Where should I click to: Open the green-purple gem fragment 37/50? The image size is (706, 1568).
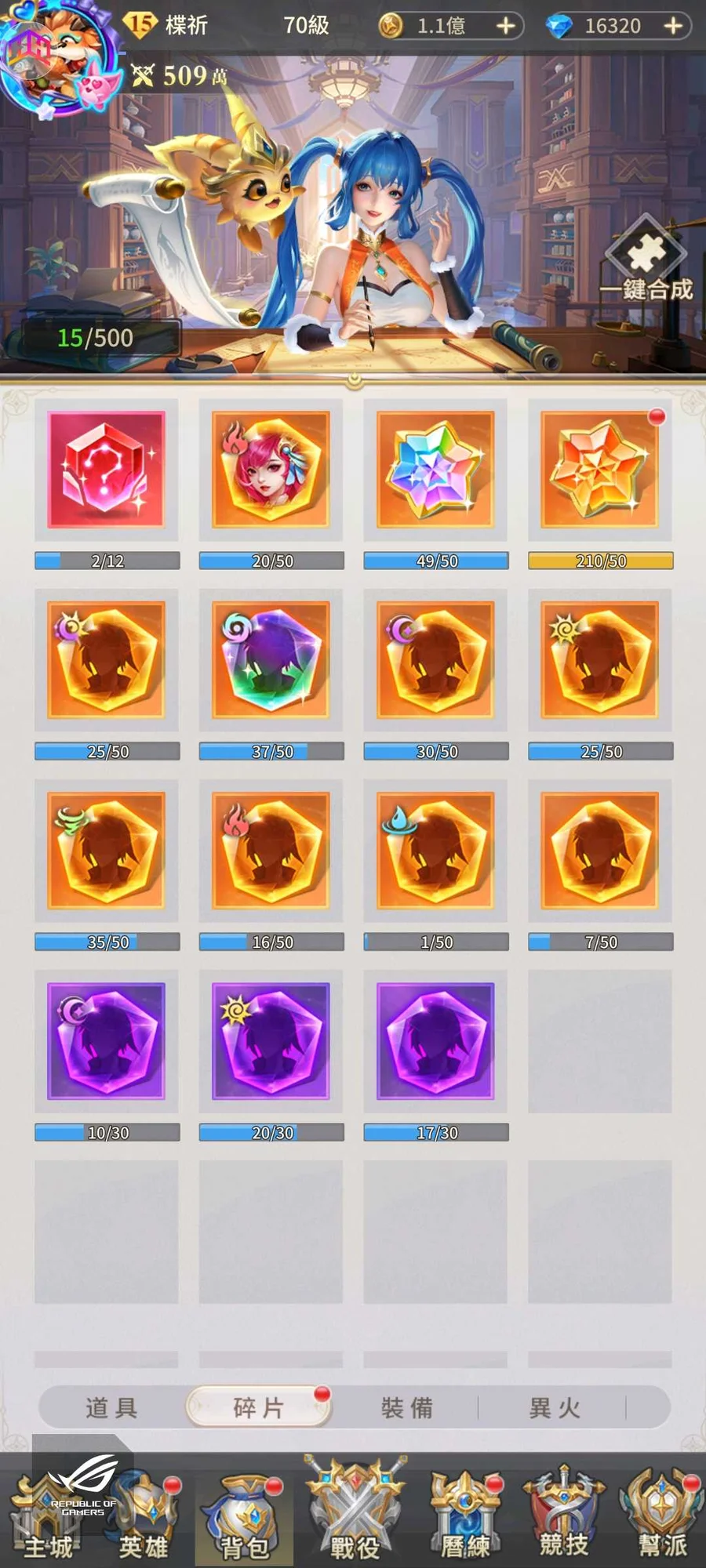(x=271, y=659)
